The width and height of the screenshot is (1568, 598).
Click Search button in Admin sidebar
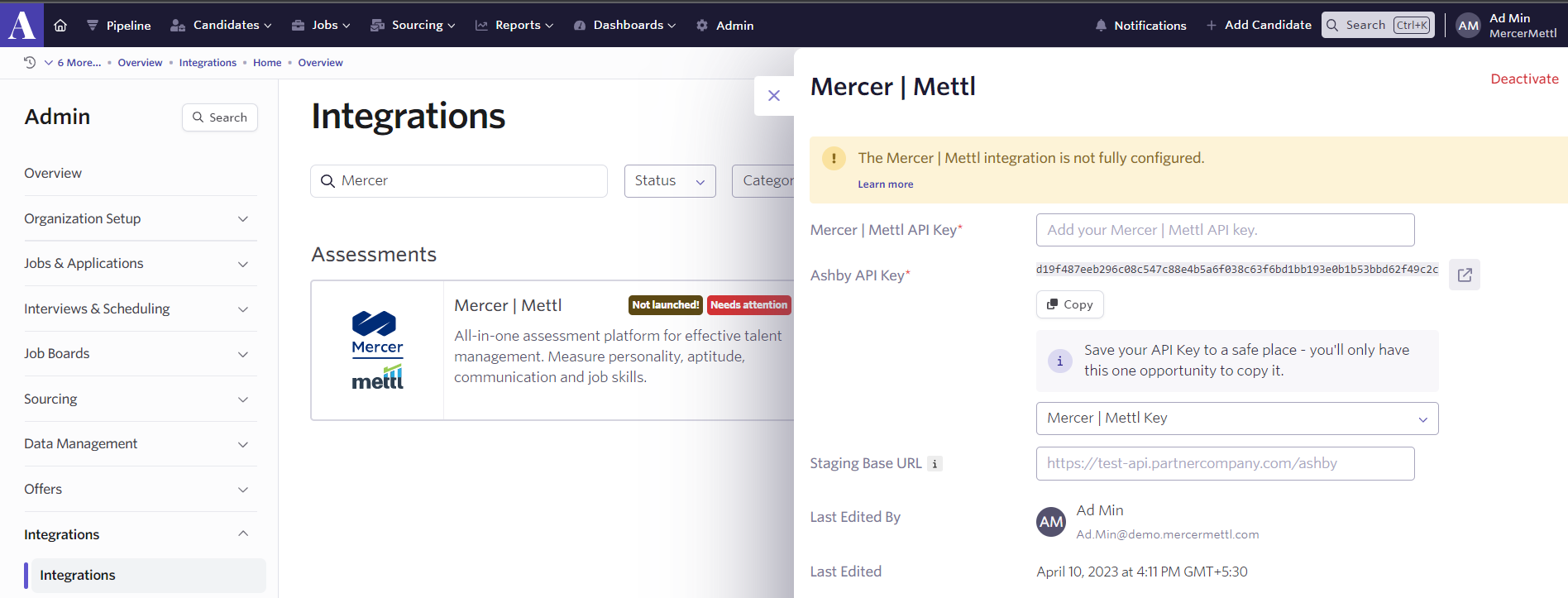220,117
